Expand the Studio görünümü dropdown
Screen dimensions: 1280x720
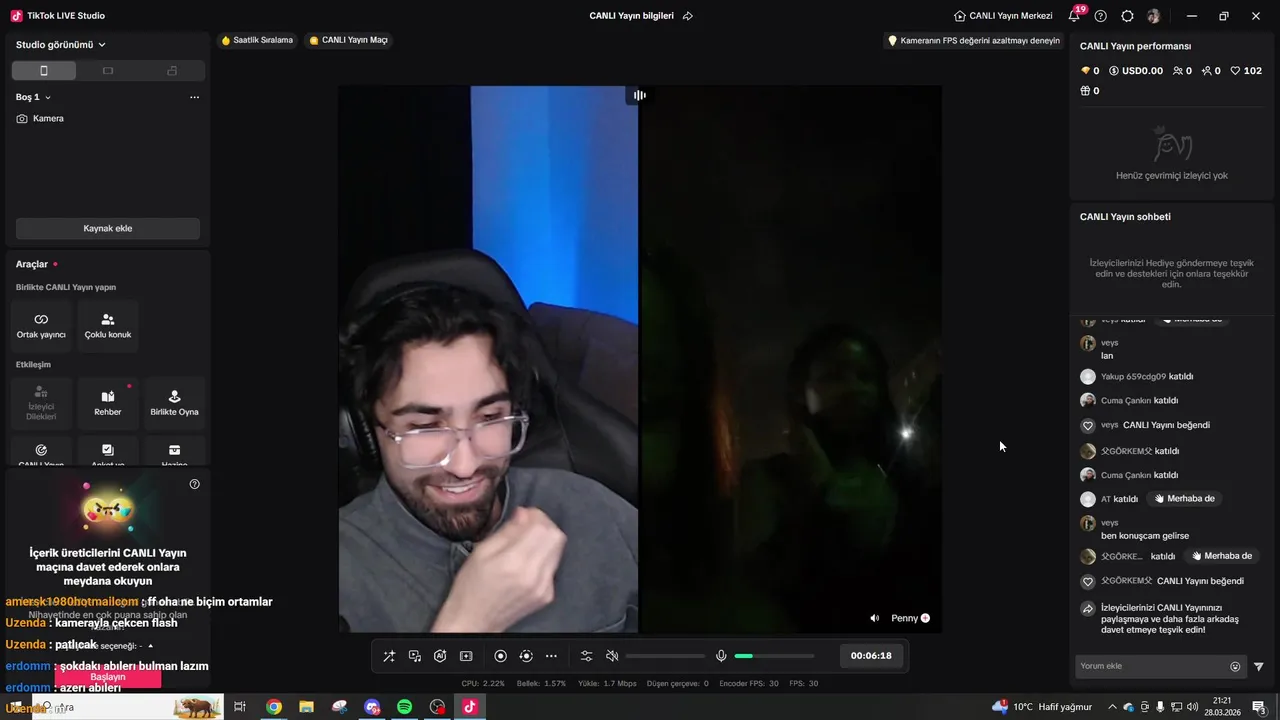(x=61, y=45)
